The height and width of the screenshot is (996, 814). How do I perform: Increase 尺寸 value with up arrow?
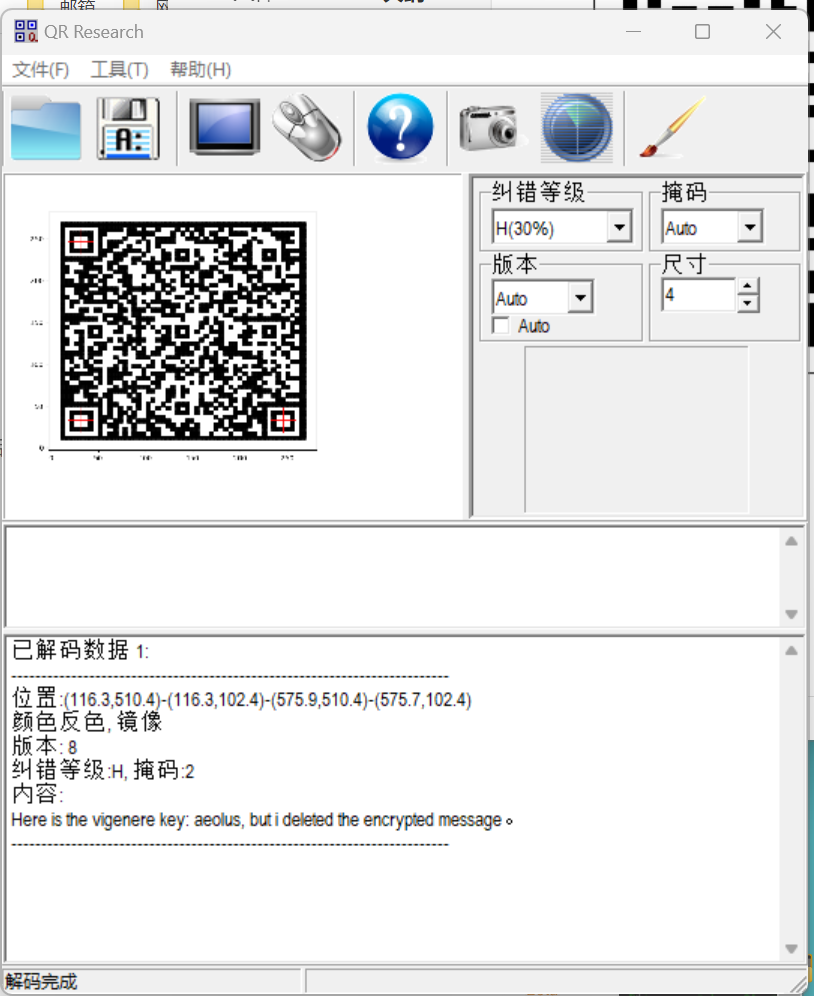[x=747, y=286]
